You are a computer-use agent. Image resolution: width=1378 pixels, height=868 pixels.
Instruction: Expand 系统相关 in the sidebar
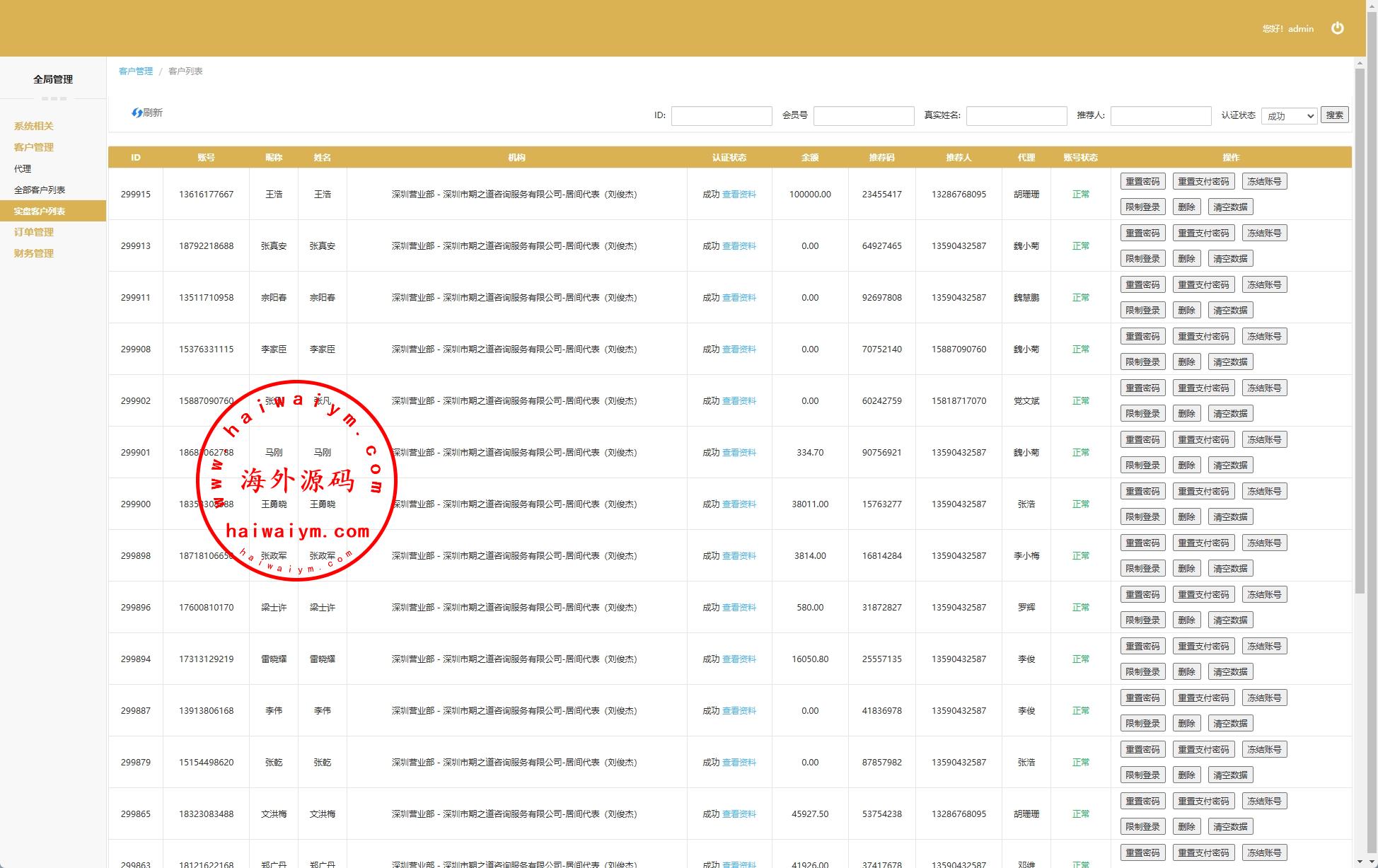click(x=34, y=126)
